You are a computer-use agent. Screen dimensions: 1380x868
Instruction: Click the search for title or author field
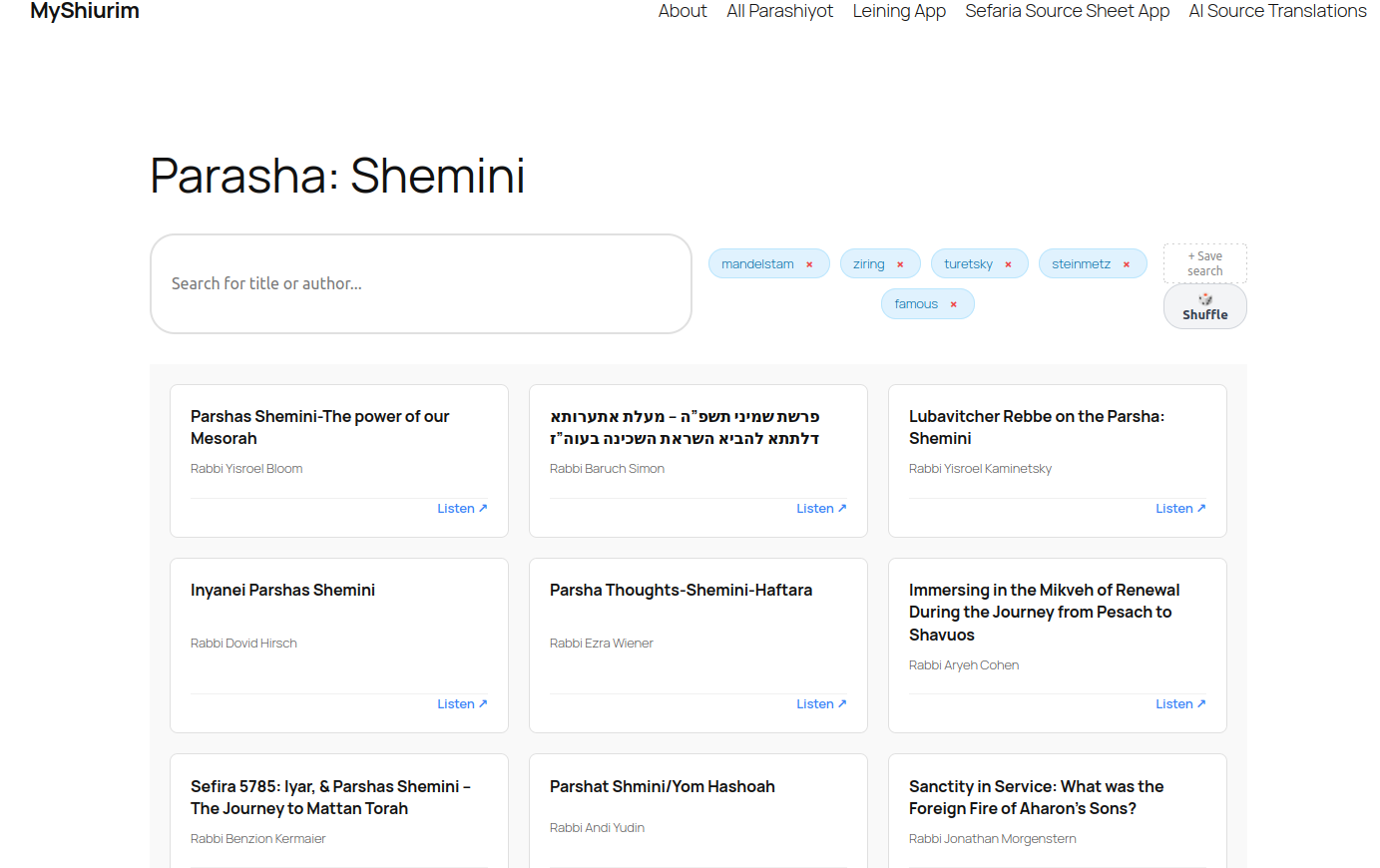coord(420,283)
